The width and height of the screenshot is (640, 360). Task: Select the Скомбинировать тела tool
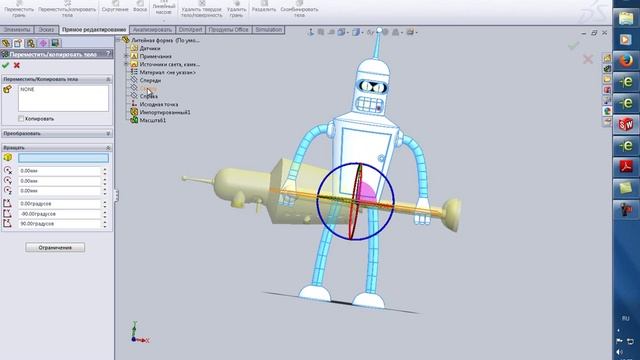tap(299, 9)
